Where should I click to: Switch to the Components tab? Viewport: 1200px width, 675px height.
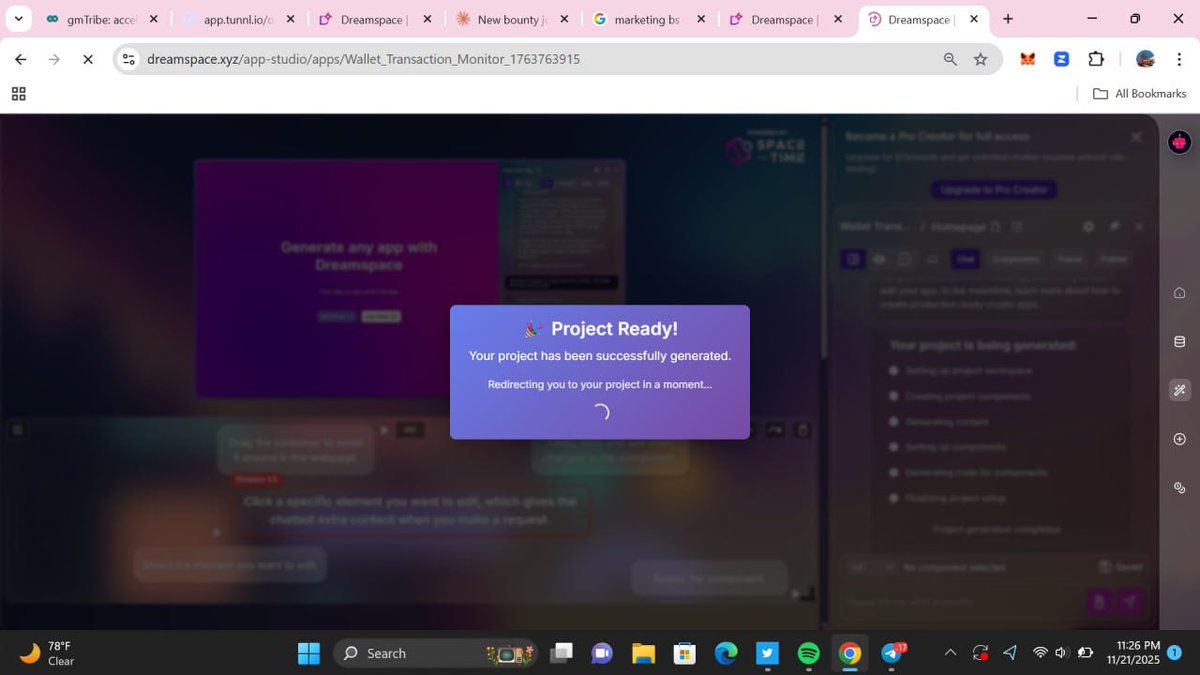[1015, 259]
